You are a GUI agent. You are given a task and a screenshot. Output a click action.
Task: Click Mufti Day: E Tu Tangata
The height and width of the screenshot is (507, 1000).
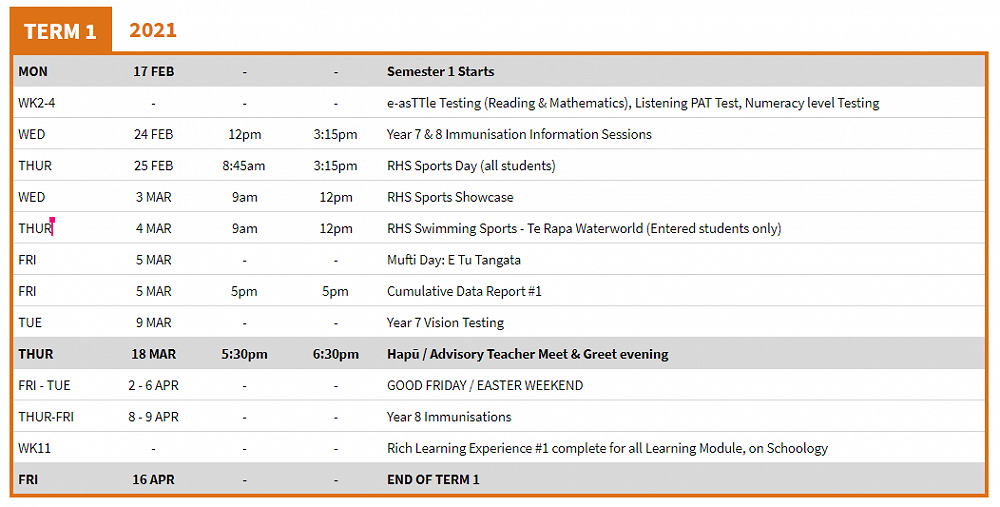tap(454, 260)
